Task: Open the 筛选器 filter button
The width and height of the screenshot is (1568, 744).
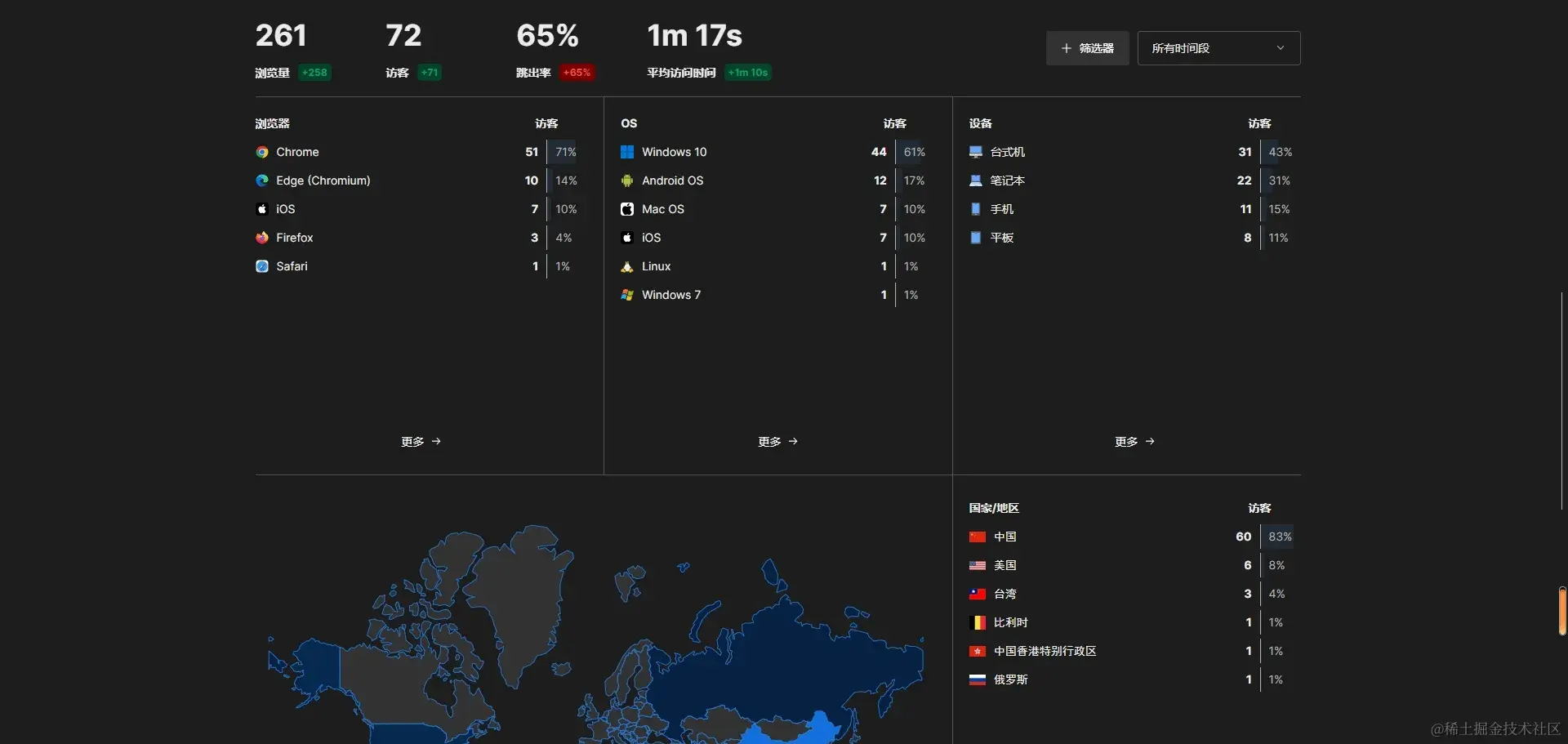Action: point(1088,48)
